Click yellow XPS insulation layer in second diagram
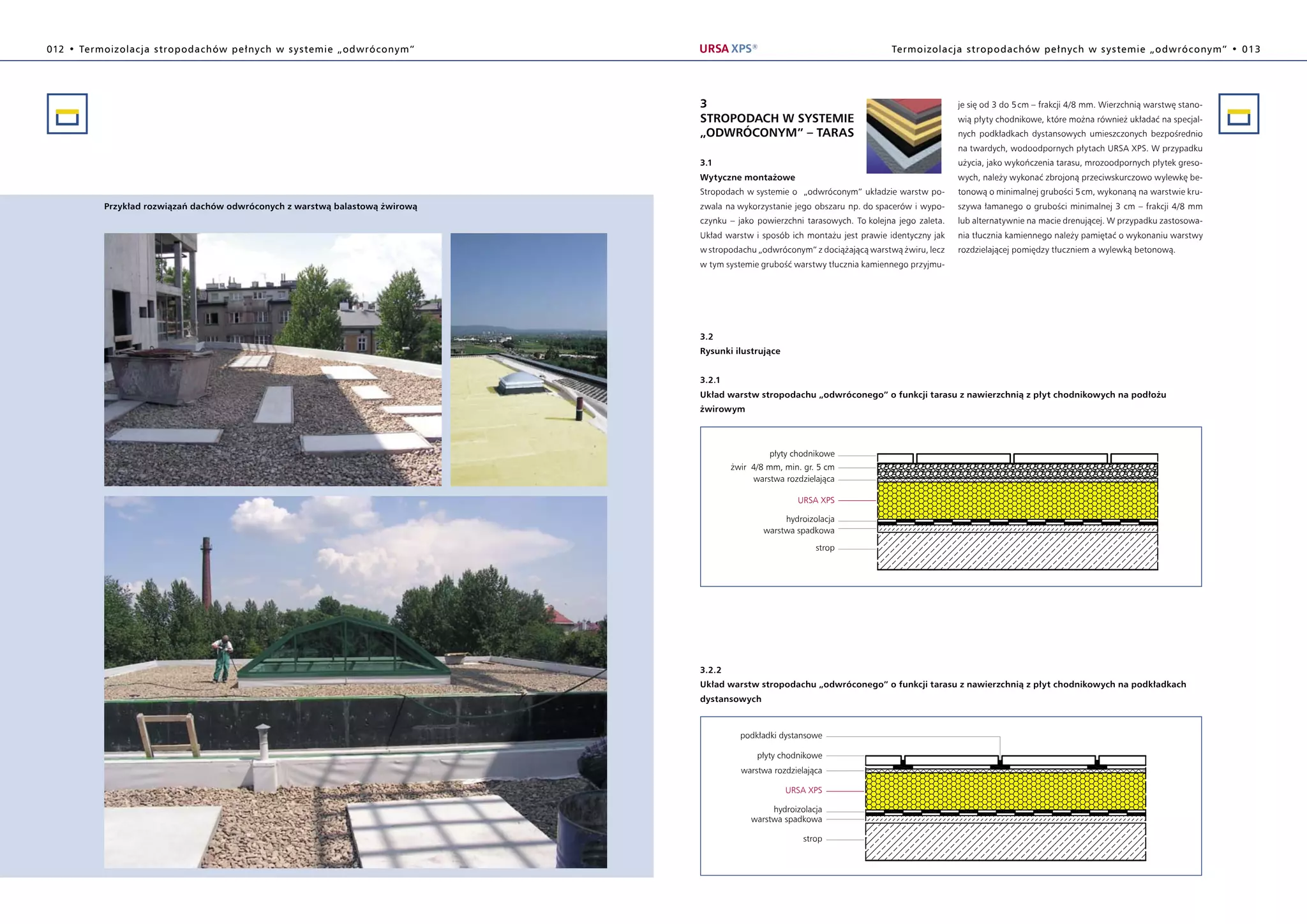The image size is (1307, 924). (x=1005, y=791)
